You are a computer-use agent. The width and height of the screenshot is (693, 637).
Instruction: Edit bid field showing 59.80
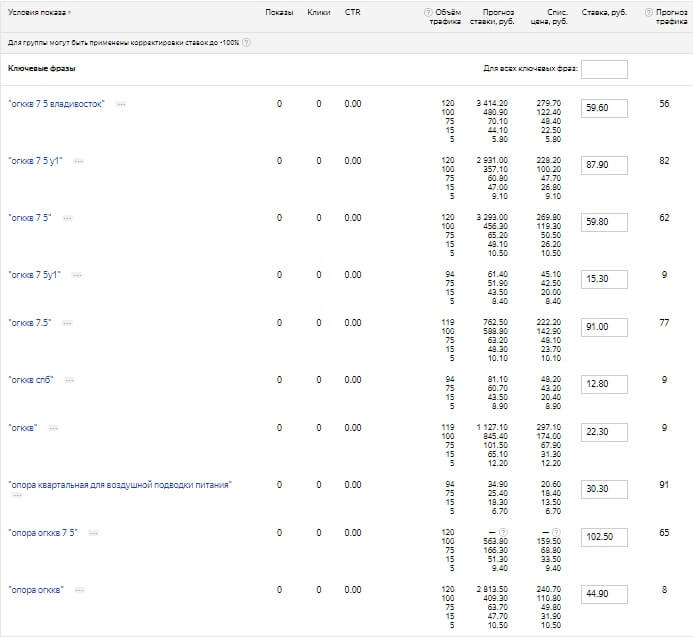[604, 222]
